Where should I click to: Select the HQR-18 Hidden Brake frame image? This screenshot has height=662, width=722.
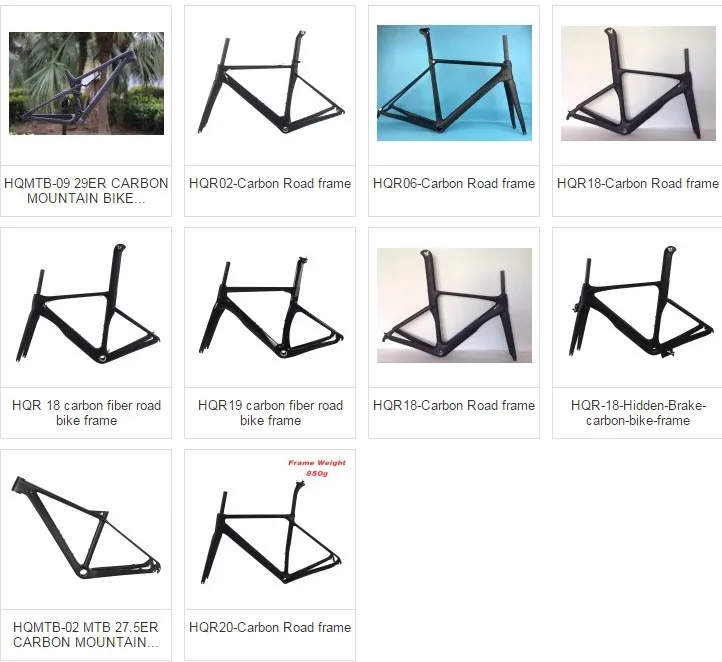tap(638, 305)
